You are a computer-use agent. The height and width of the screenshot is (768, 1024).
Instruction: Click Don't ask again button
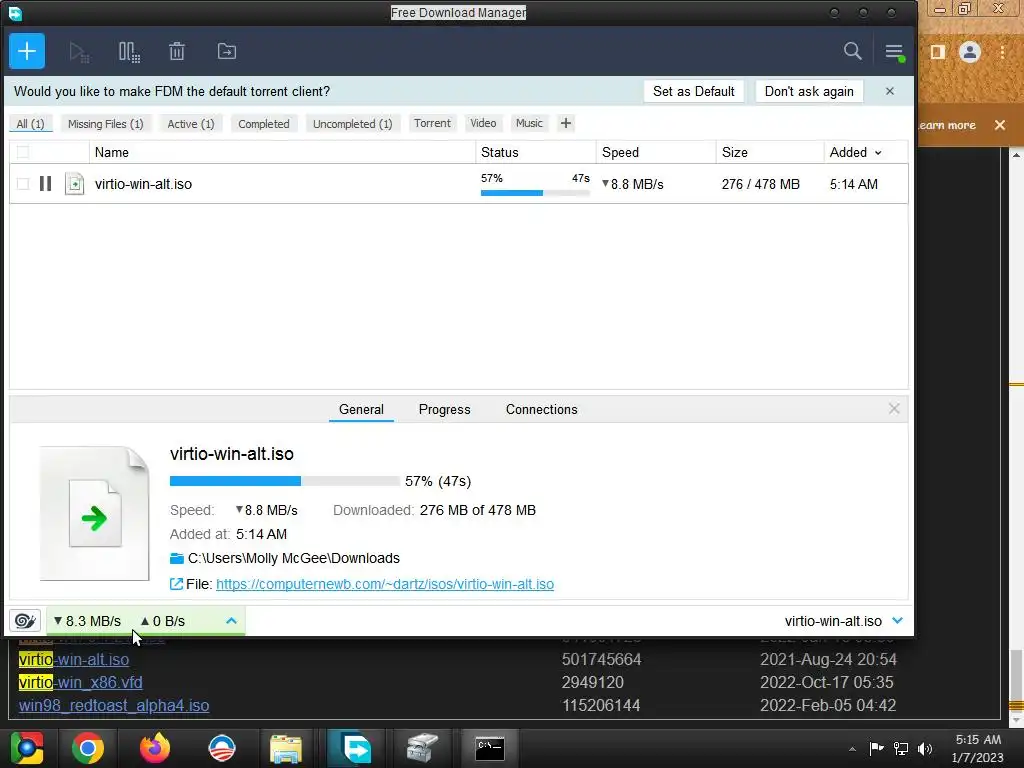(x=809, y=91)
